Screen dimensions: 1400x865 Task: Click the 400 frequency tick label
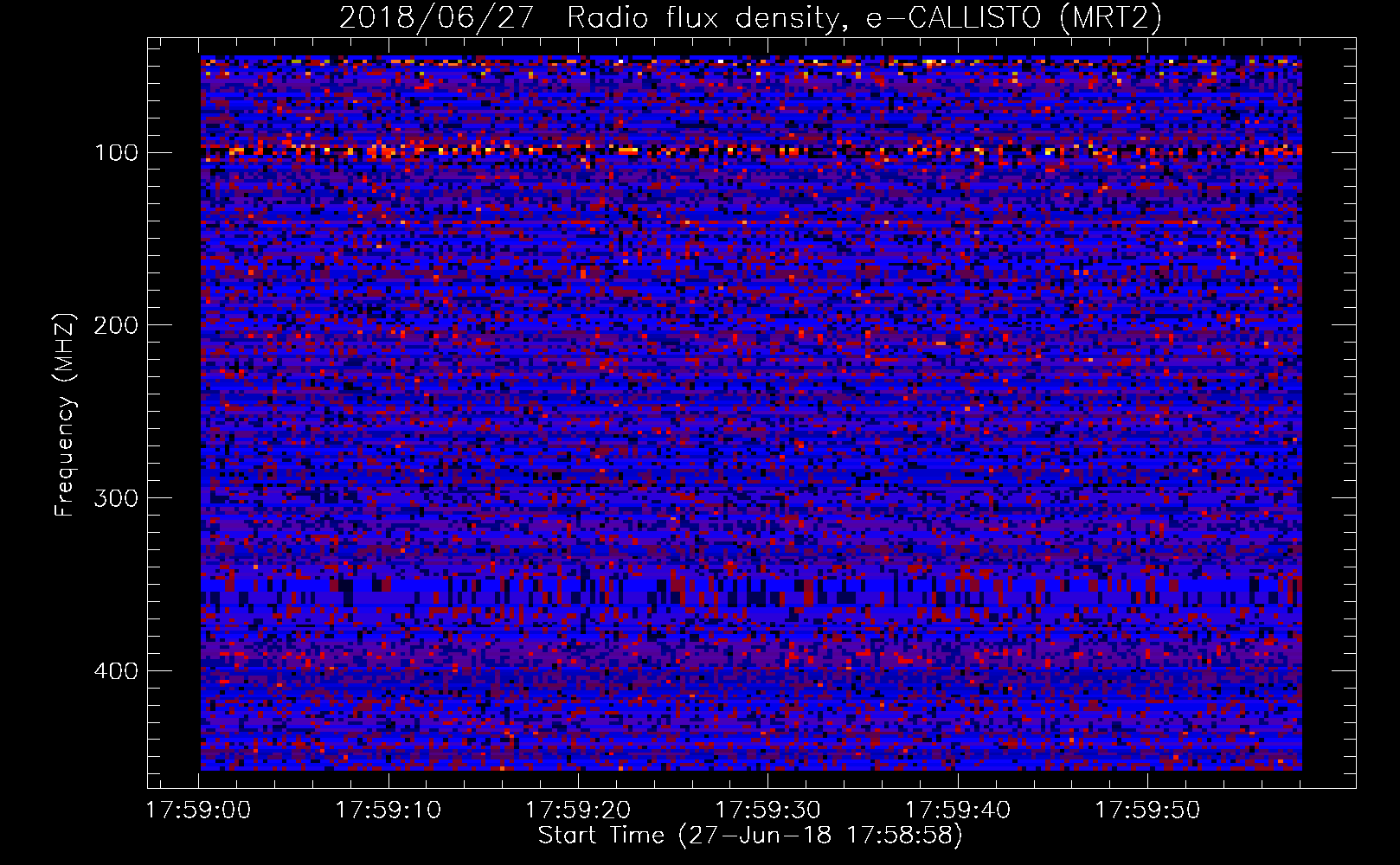[x=116, y=671]
